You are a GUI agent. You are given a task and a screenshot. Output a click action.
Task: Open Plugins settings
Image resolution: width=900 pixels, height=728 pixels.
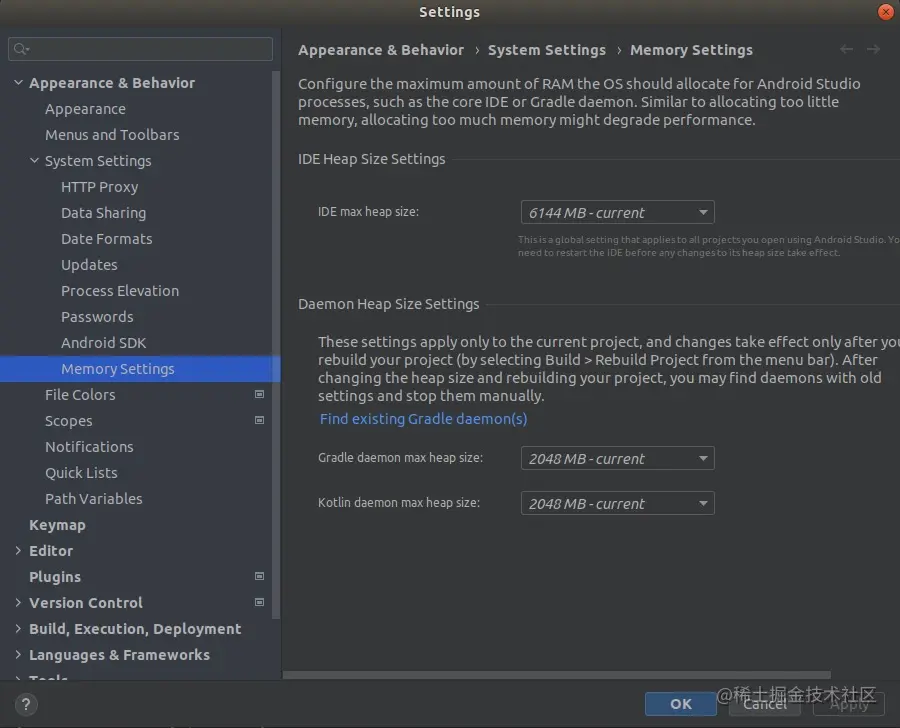tap(55, 577)
